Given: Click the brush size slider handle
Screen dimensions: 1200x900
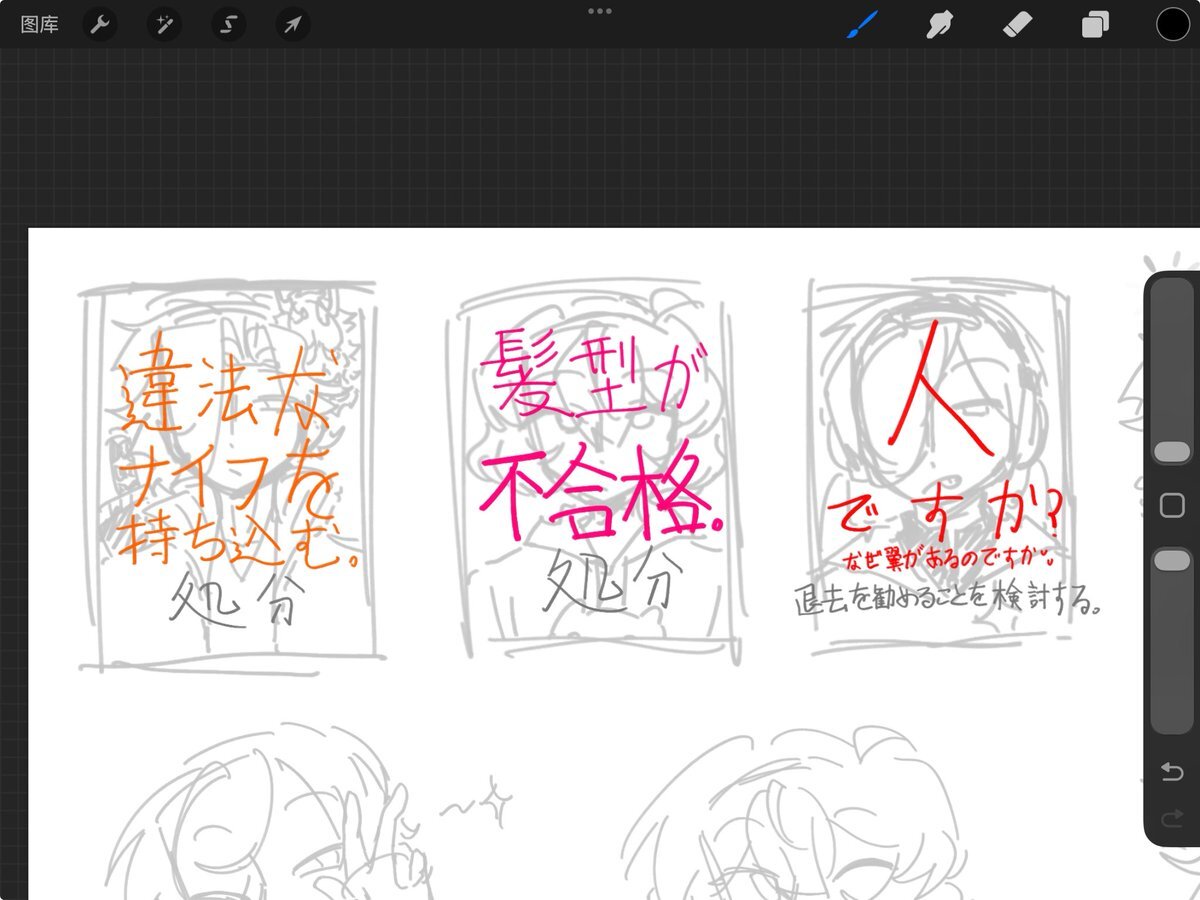Looking at the screenshot, I should 1172,452.
